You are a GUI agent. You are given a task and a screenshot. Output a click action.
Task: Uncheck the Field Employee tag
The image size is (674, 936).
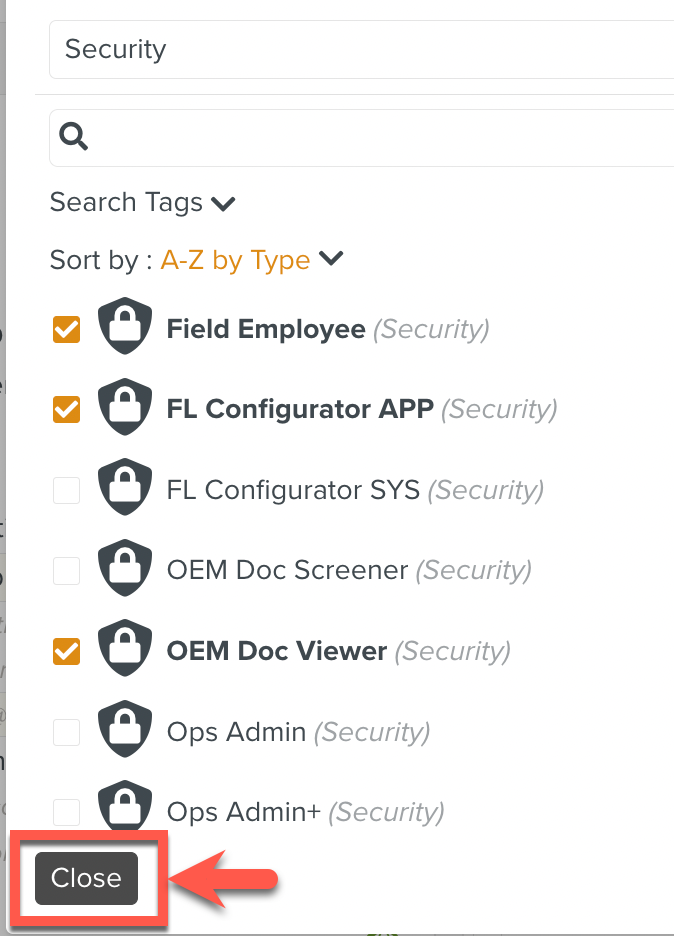(66, 328)
